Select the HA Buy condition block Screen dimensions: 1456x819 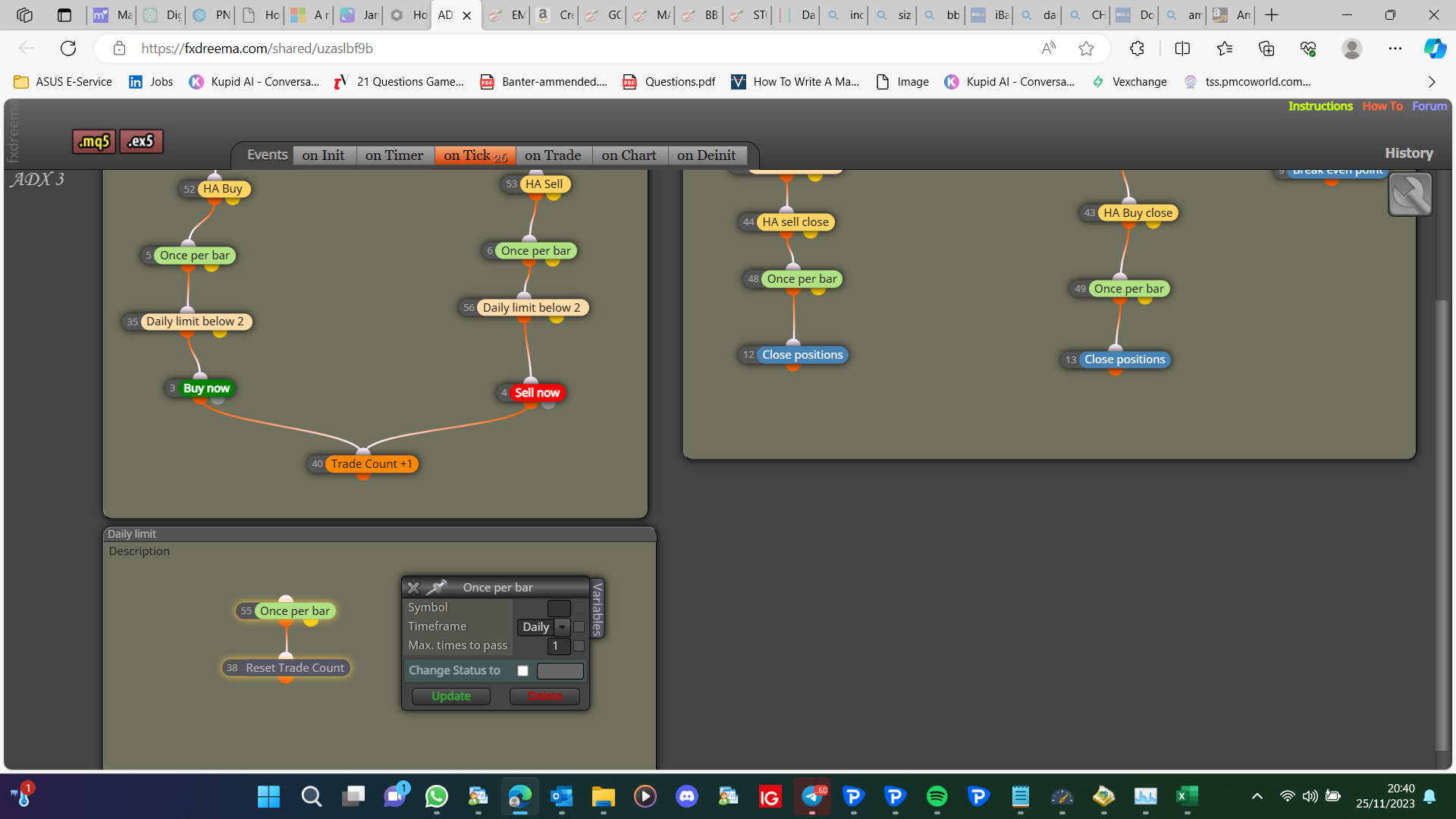pyautogui.click(x=223, y=189)
